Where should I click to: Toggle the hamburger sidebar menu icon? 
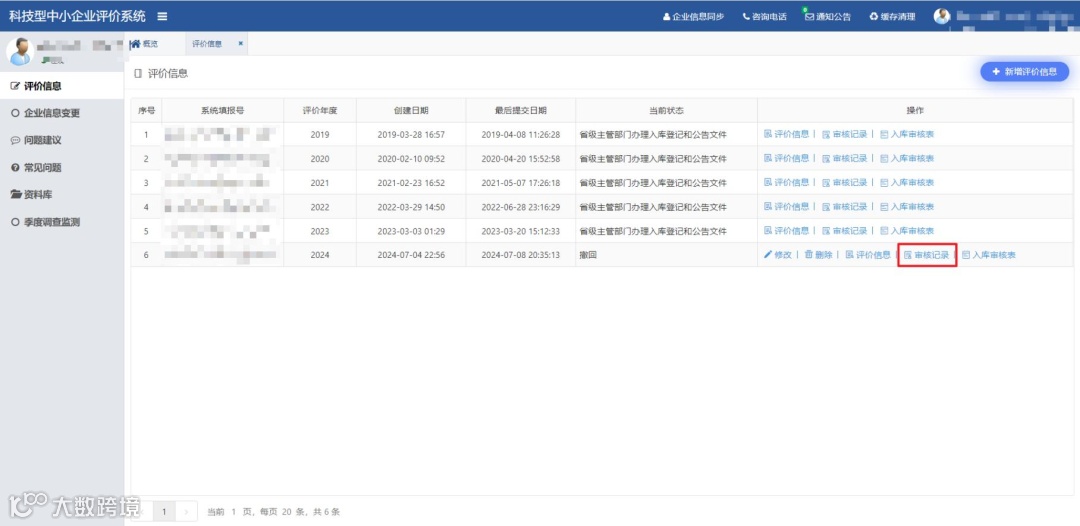point(162,16)
